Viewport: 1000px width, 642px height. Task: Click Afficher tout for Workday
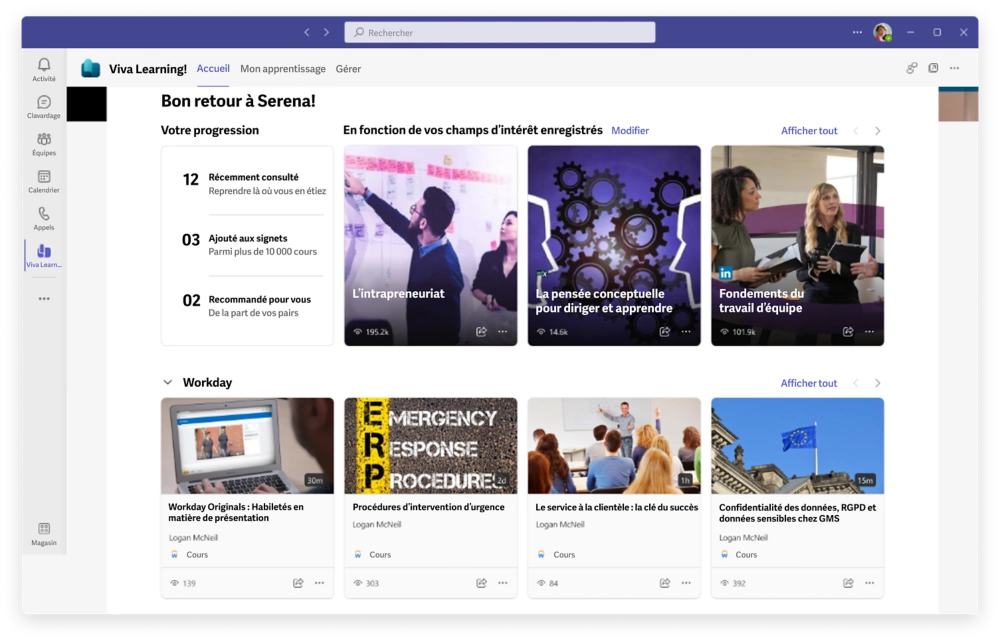coord(808,383)
